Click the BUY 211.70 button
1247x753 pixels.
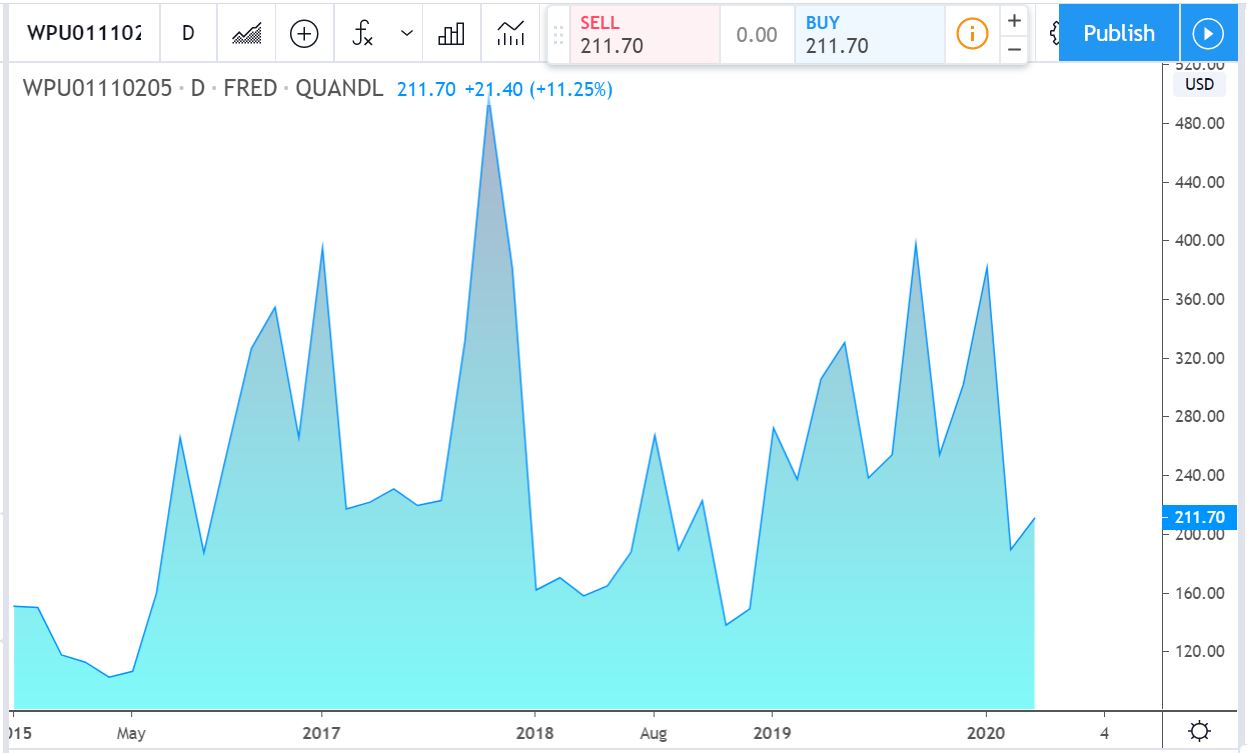(x=869, y=34)
